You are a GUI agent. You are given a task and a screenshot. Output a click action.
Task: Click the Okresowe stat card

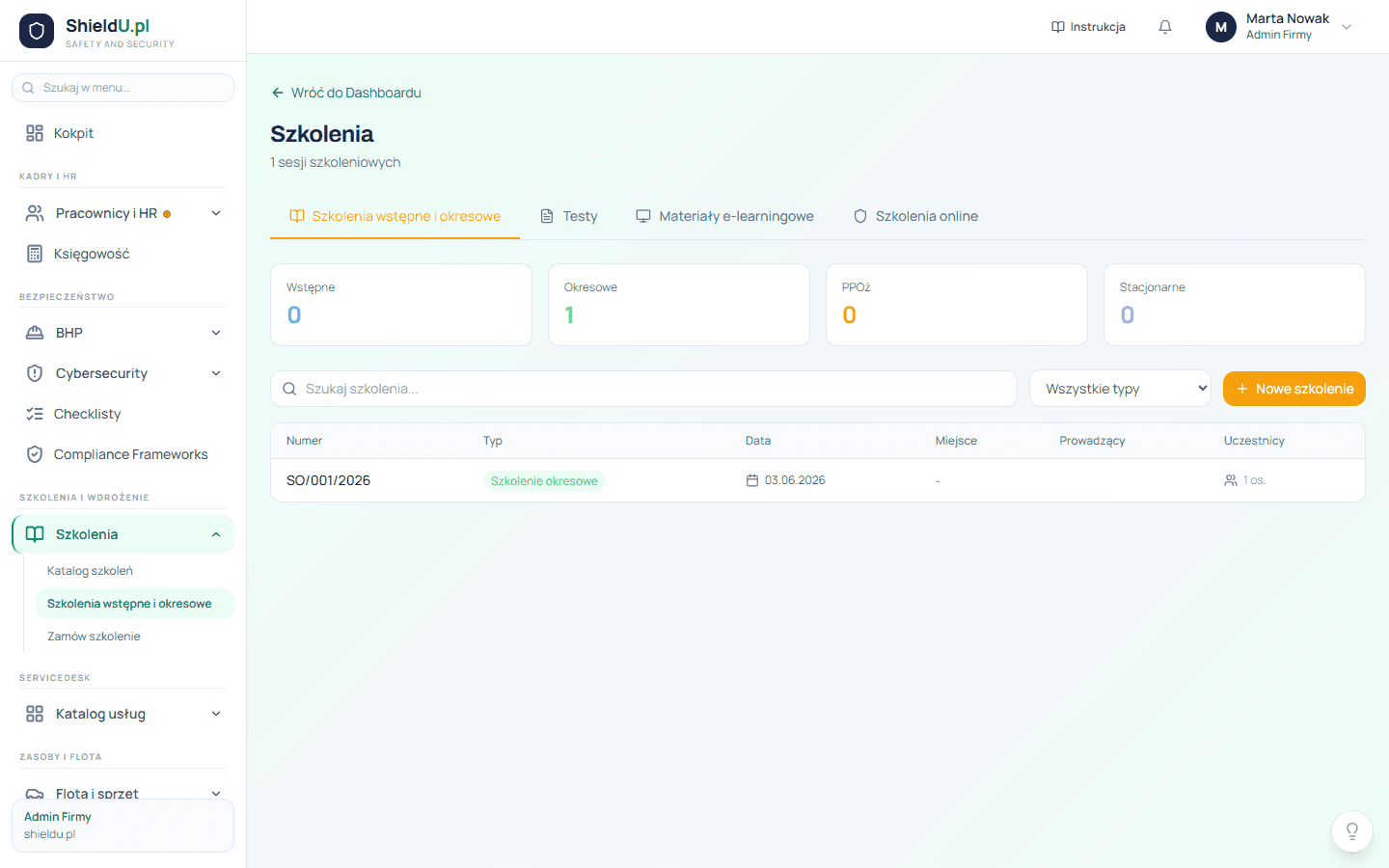(679, 305)
